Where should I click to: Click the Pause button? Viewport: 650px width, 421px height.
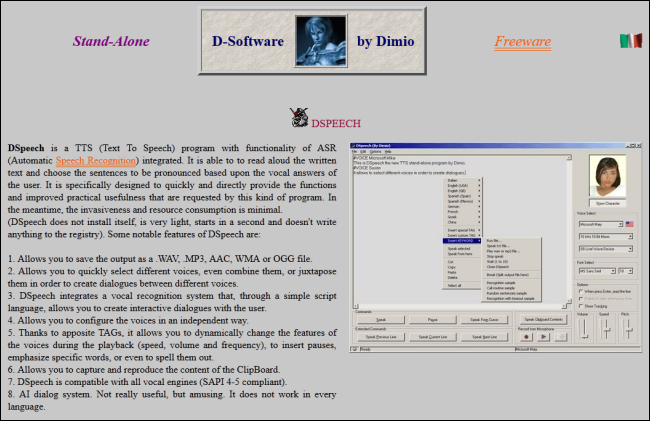click(x=432, y=320)
